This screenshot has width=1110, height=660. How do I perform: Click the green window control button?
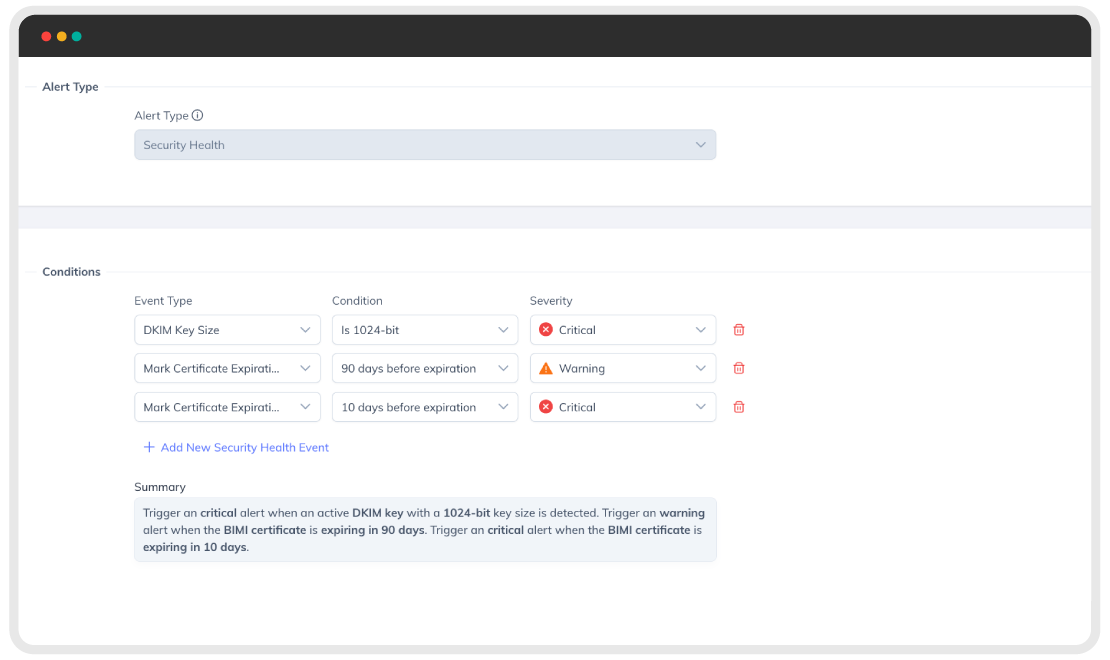click(76, 36)
